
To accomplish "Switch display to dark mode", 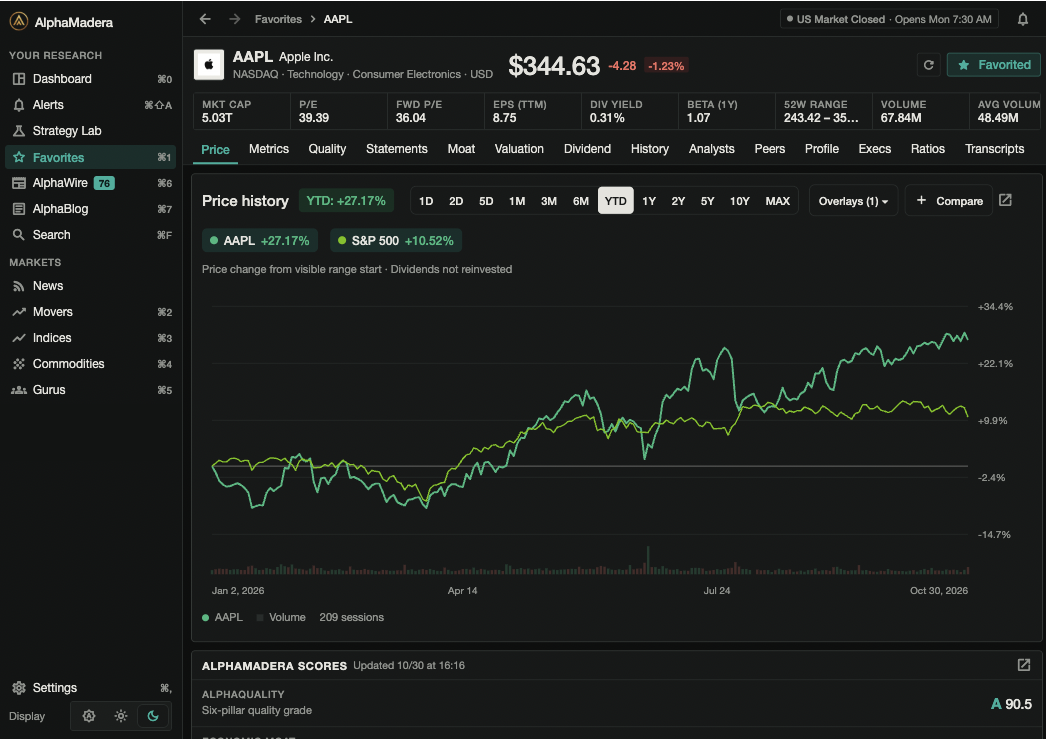I will pyautogui.click(x=153, y=716).
